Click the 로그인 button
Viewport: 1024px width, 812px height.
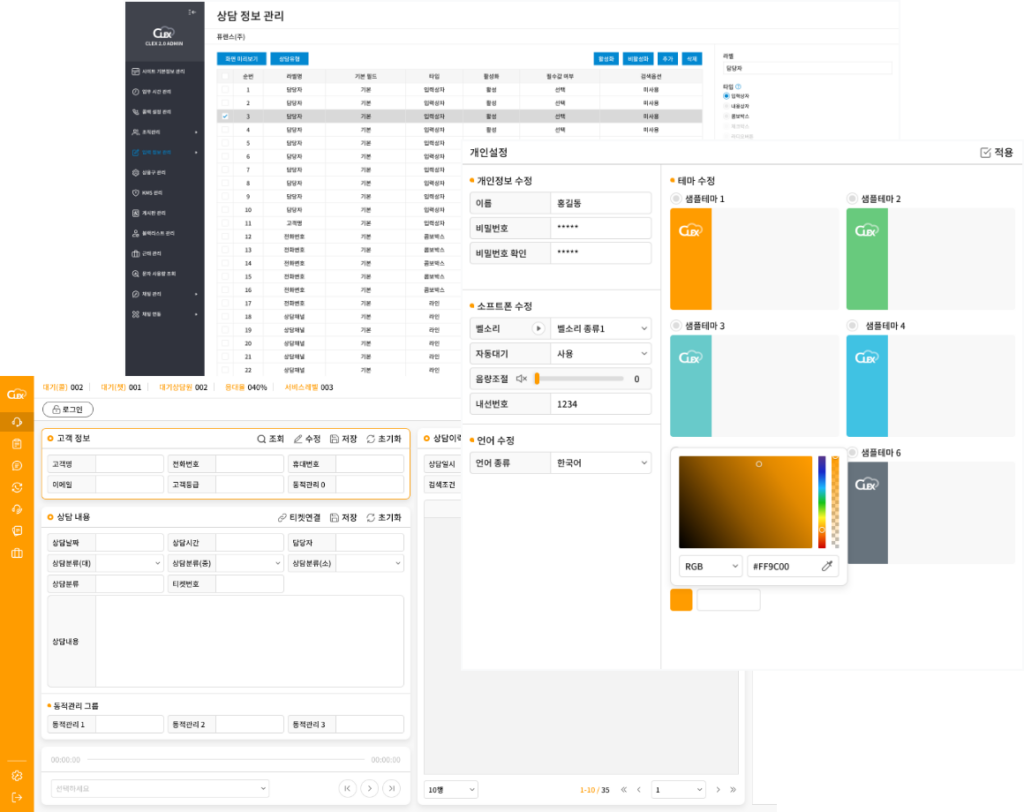click(67, 409)
